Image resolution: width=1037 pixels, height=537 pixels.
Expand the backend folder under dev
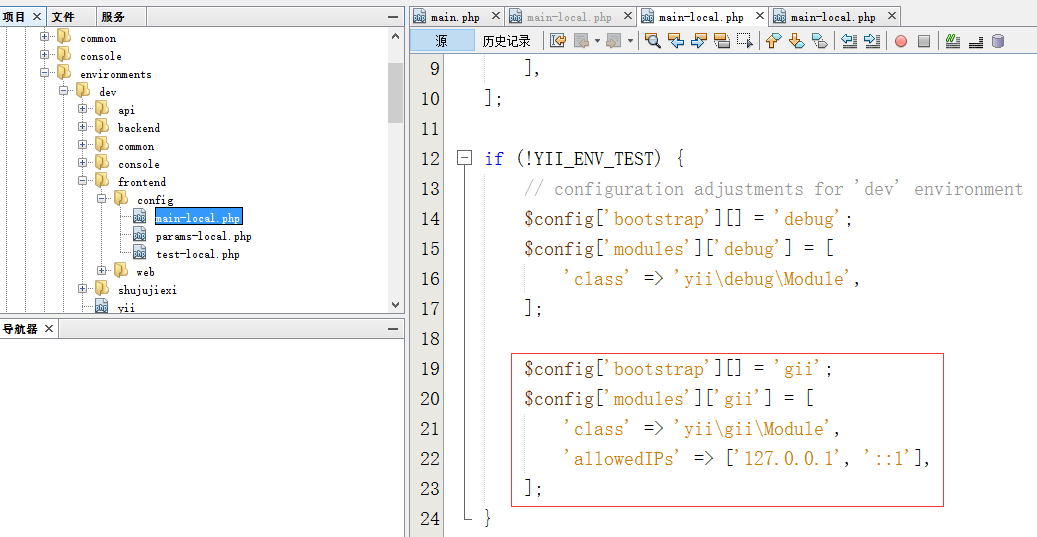coord(82,128)
